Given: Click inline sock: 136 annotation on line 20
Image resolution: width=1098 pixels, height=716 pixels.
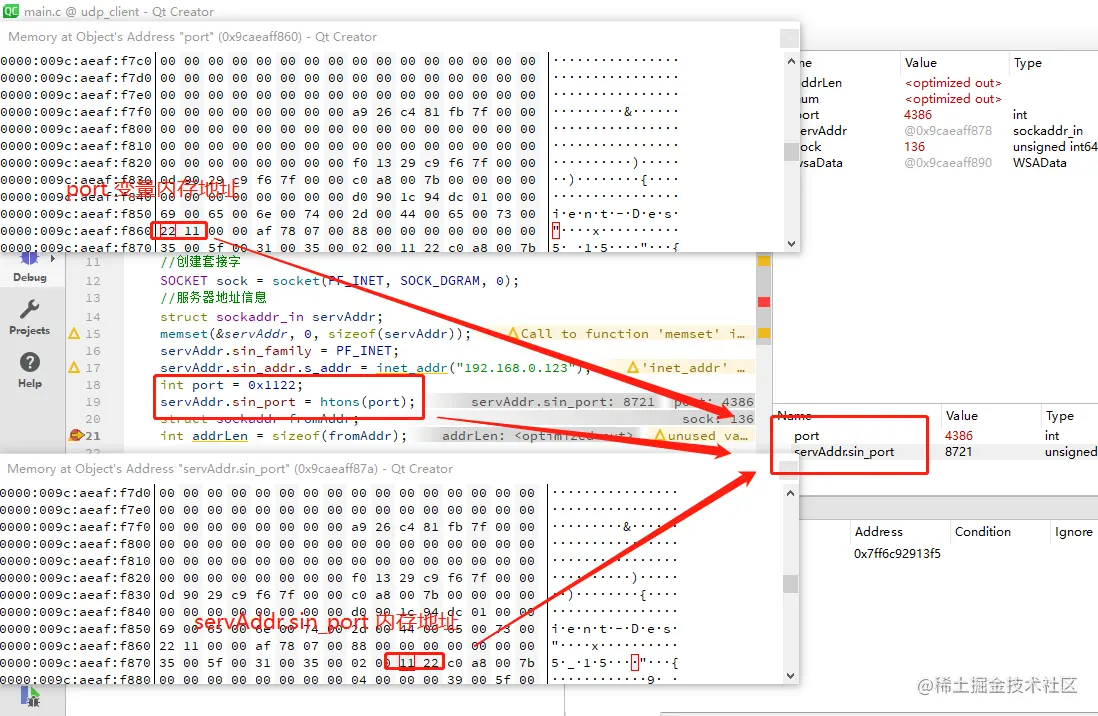Looking at the screenshot, I should click(x=718, y=418).
